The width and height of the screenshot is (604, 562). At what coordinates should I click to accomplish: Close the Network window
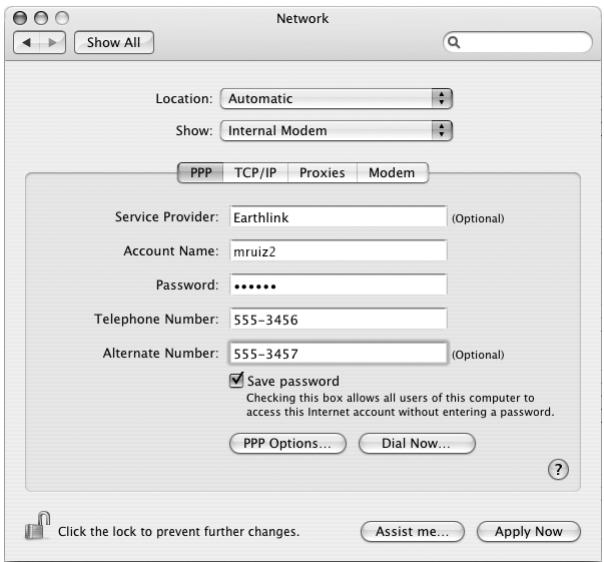(20, 18)
